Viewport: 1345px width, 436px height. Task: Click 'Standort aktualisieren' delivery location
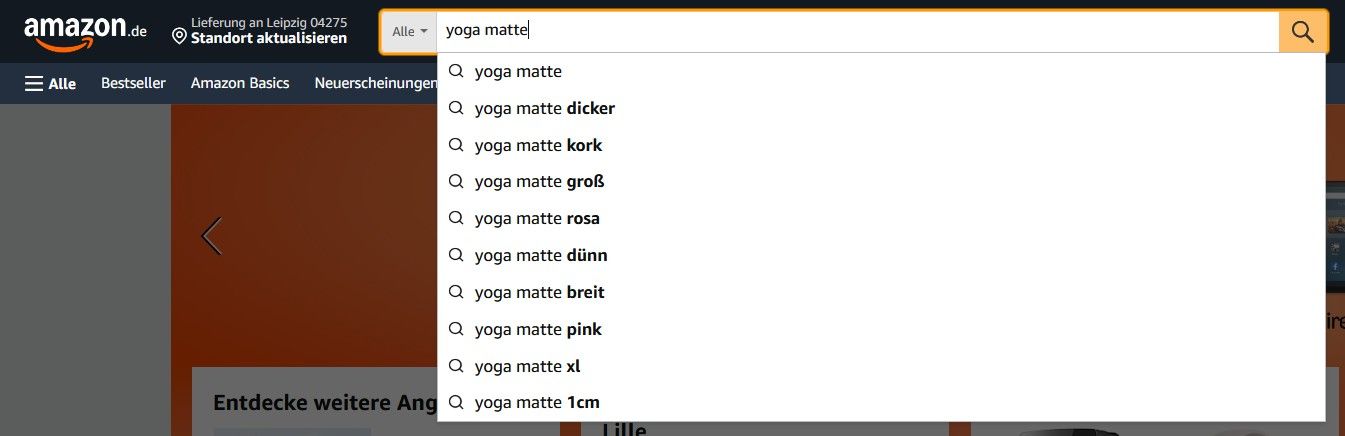(269, 38)
